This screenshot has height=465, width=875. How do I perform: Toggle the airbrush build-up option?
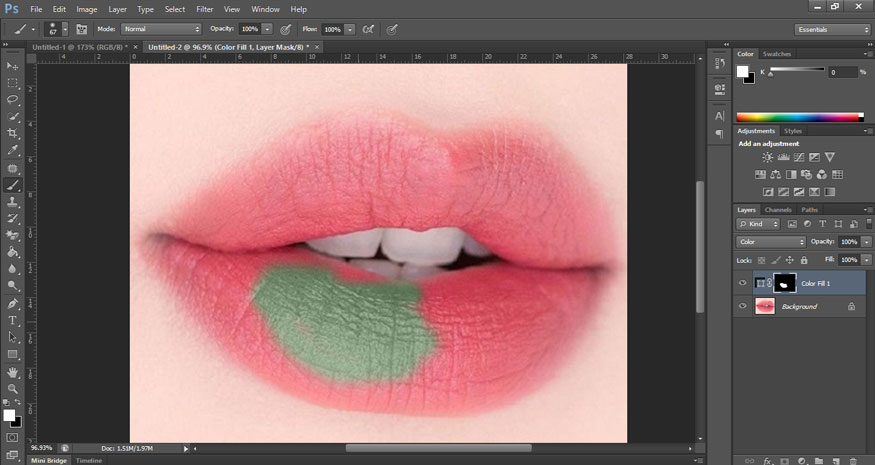click(x=366, y=29)
